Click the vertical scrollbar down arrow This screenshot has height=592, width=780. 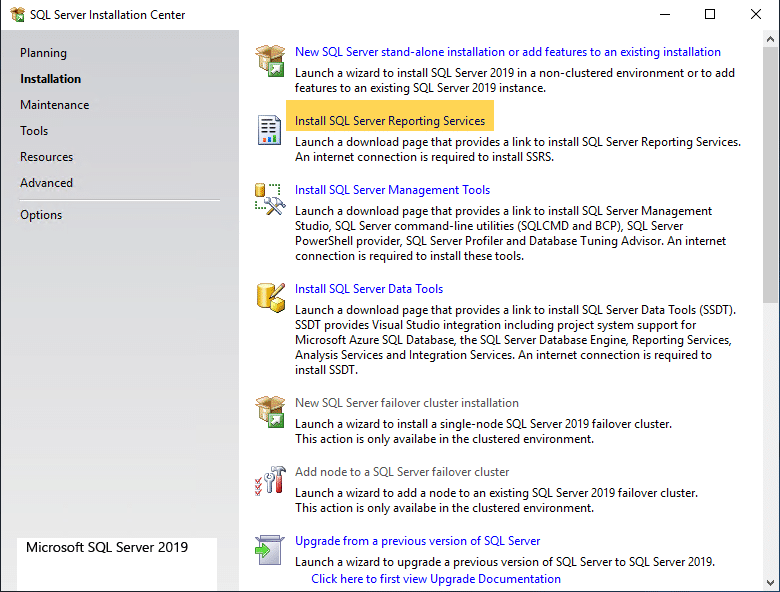tap(770, 582)
